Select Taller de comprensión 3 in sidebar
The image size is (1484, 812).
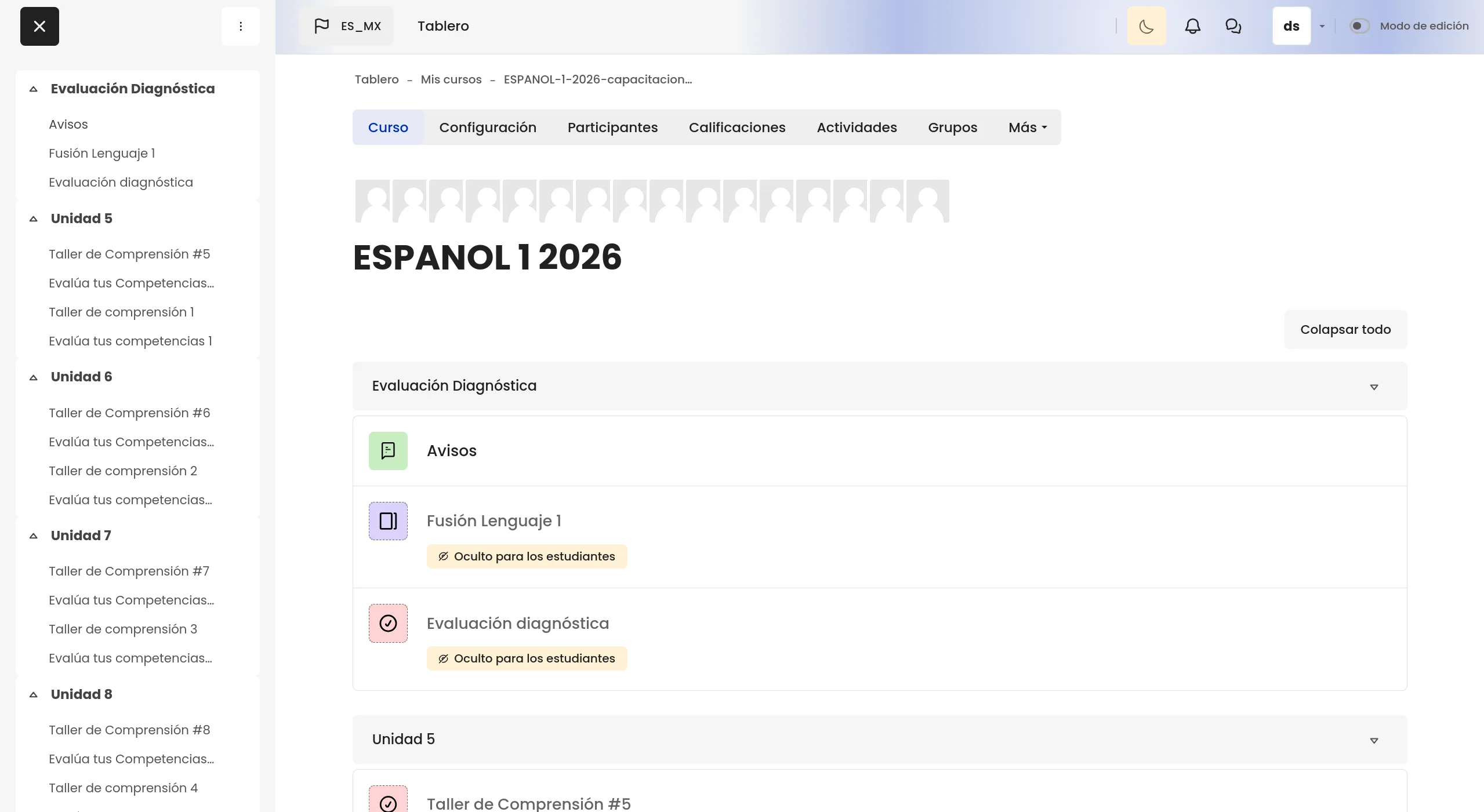pyautogui.click(x=123, y=629)
